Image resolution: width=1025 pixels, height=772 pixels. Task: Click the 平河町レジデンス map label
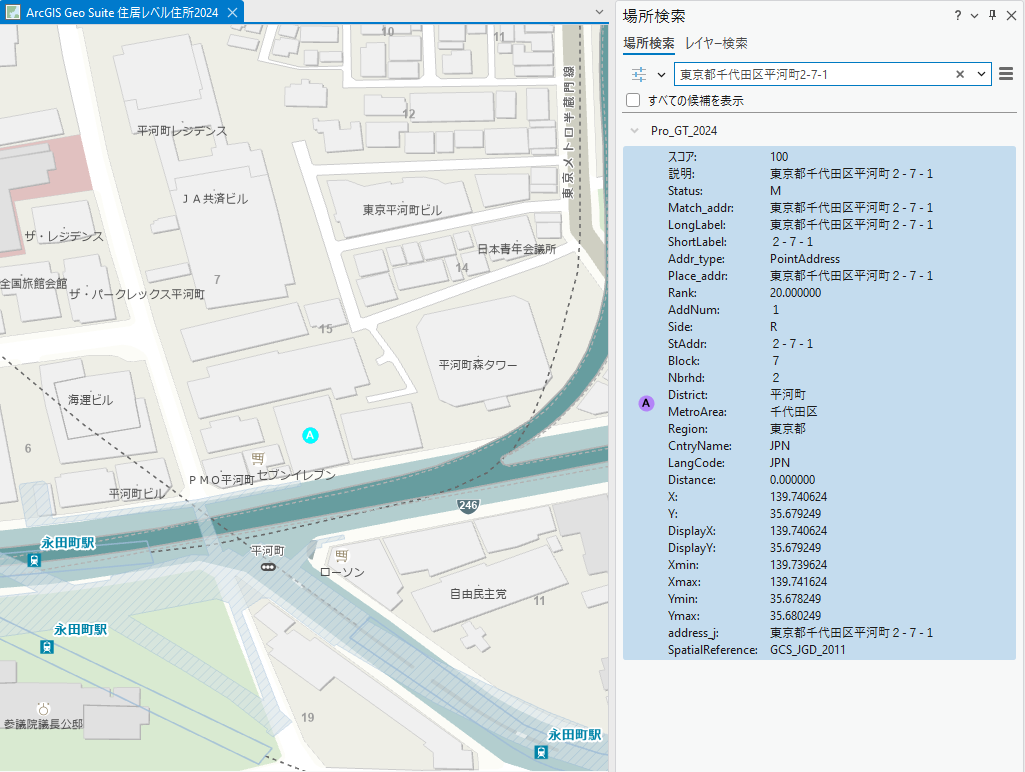(182, 131)
